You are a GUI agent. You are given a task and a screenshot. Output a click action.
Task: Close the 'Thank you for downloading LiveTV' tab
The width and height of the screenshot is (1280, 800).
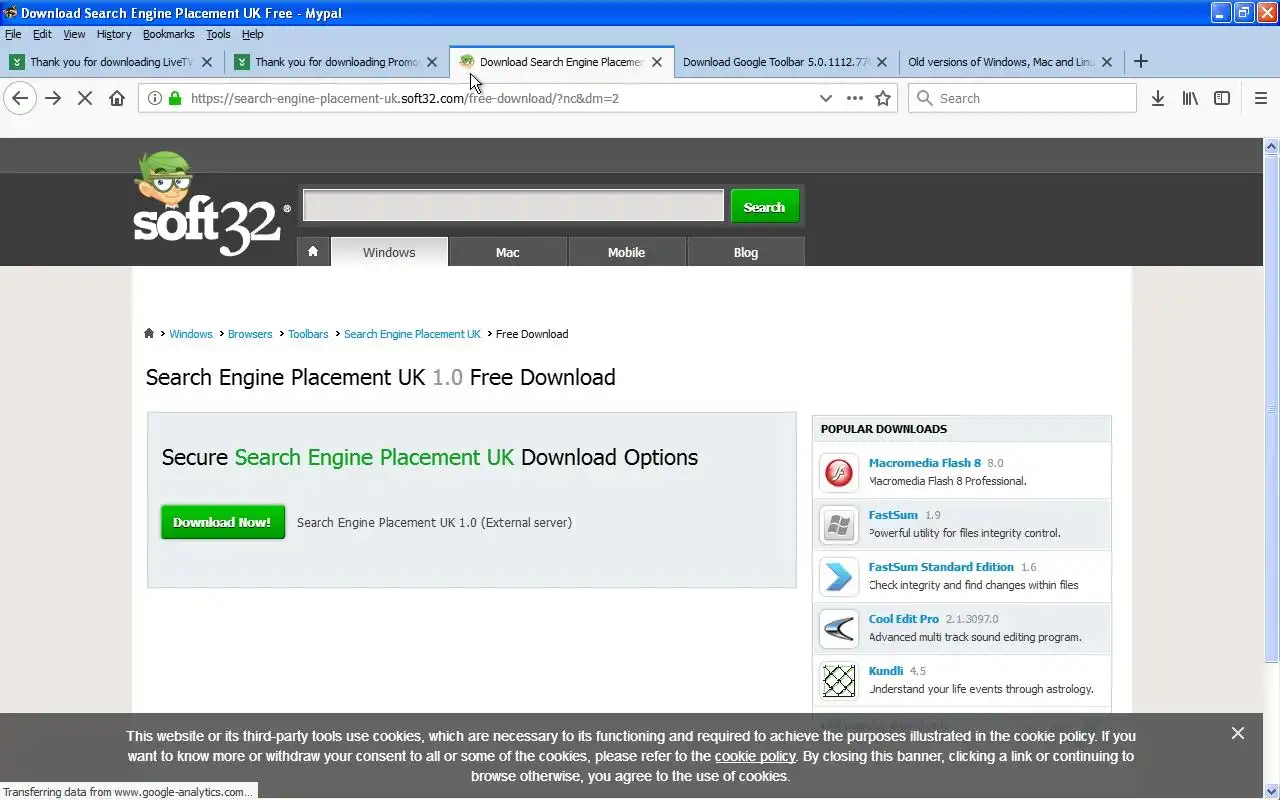tap(207, 61)
